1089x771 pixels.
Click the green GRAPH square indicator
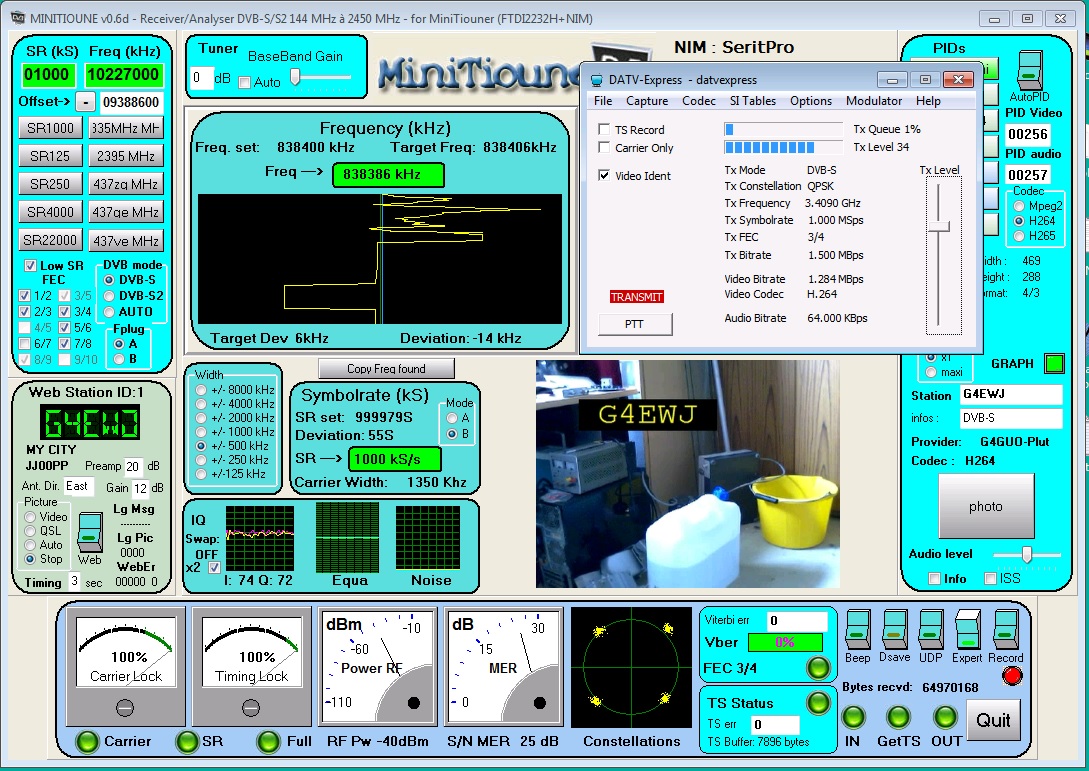(1054, 363)
